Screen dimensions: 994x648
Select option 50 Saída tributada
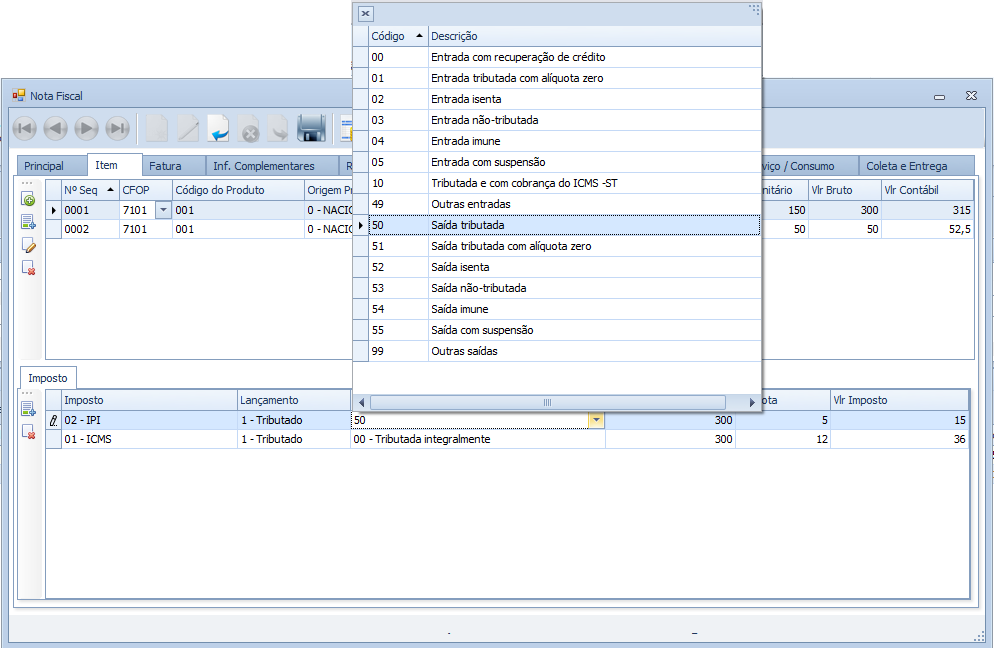[x=564, y=225]
